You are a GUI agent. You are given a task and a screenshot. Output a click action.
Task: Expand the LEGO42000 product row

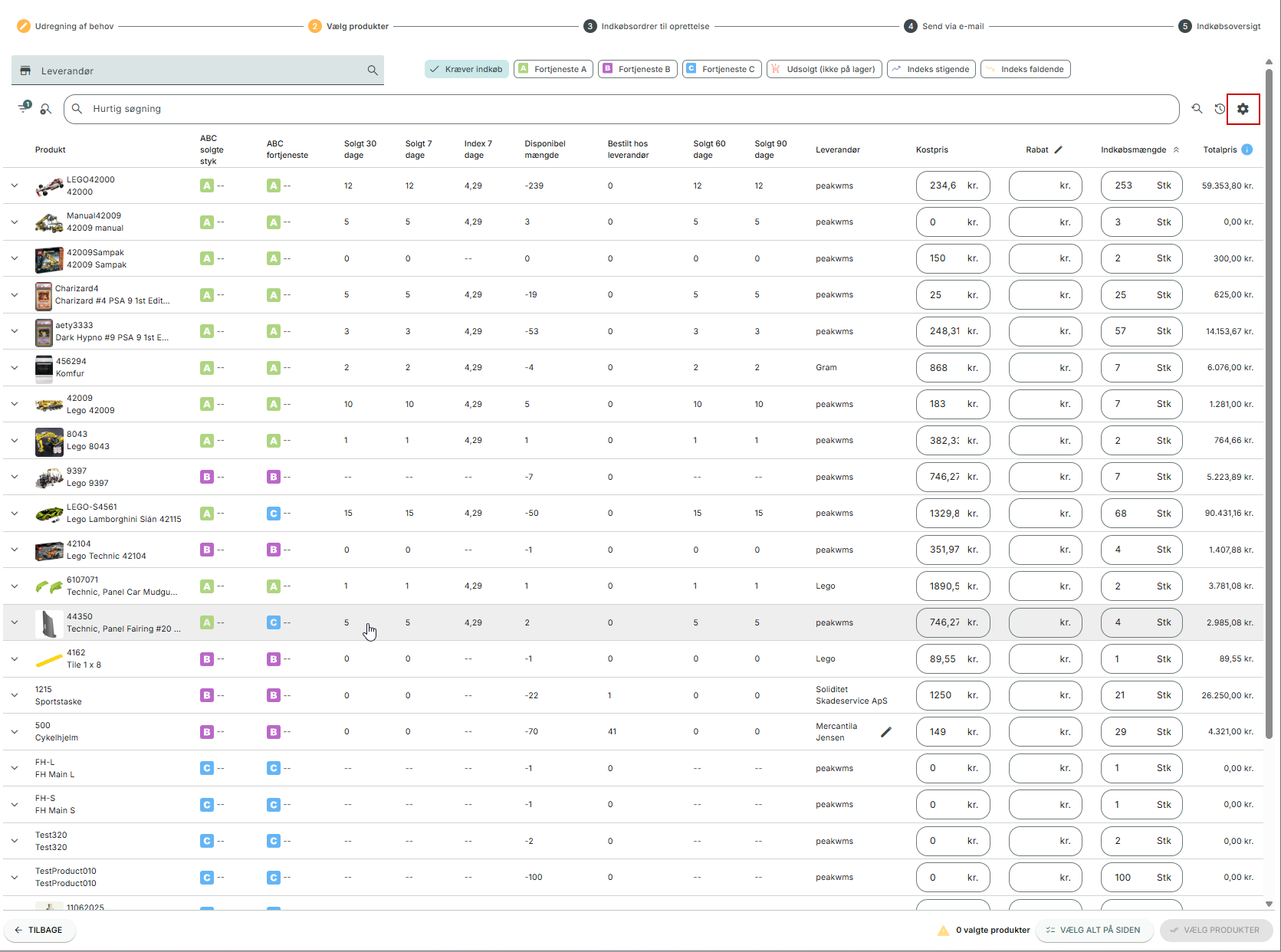coord(15,185)
